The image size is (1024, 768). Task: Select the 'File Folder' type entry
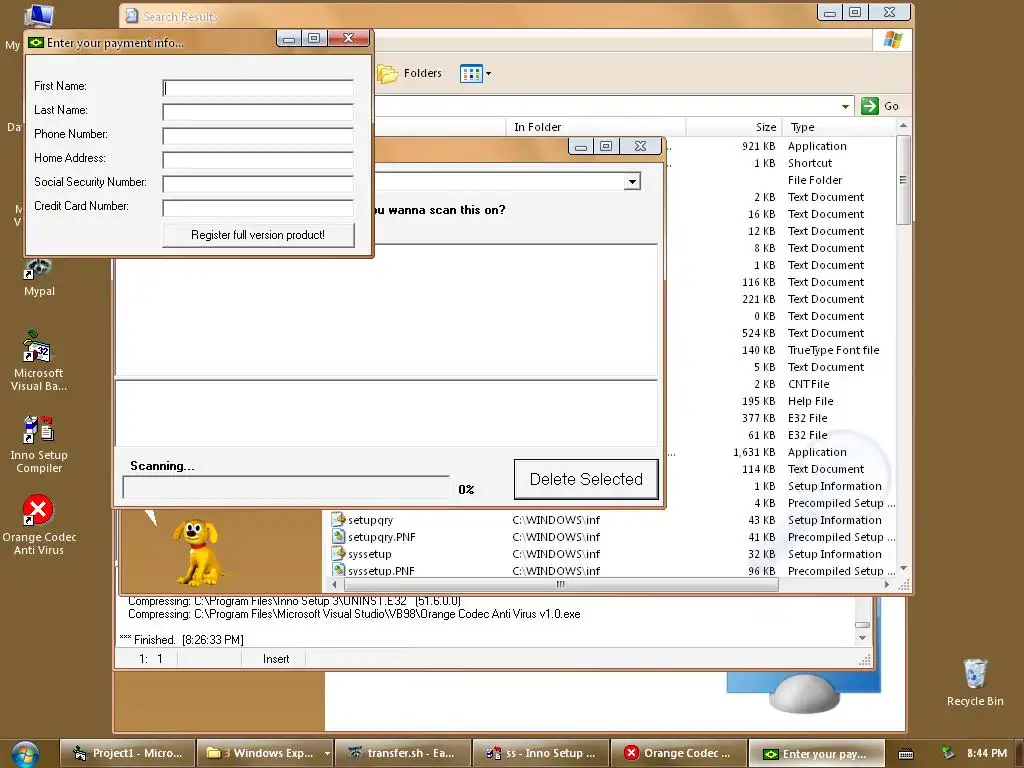(814, 180)
